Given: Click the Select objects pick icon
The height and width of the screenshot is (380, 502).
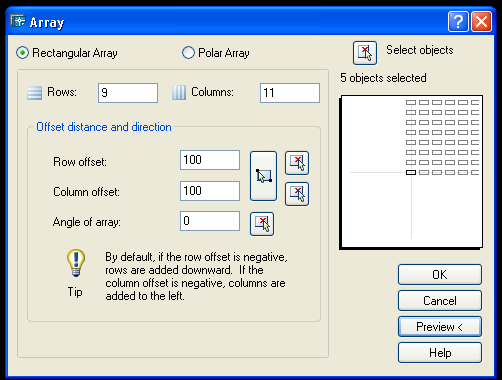Looking at the screenshot, I should tap(365, 53).
